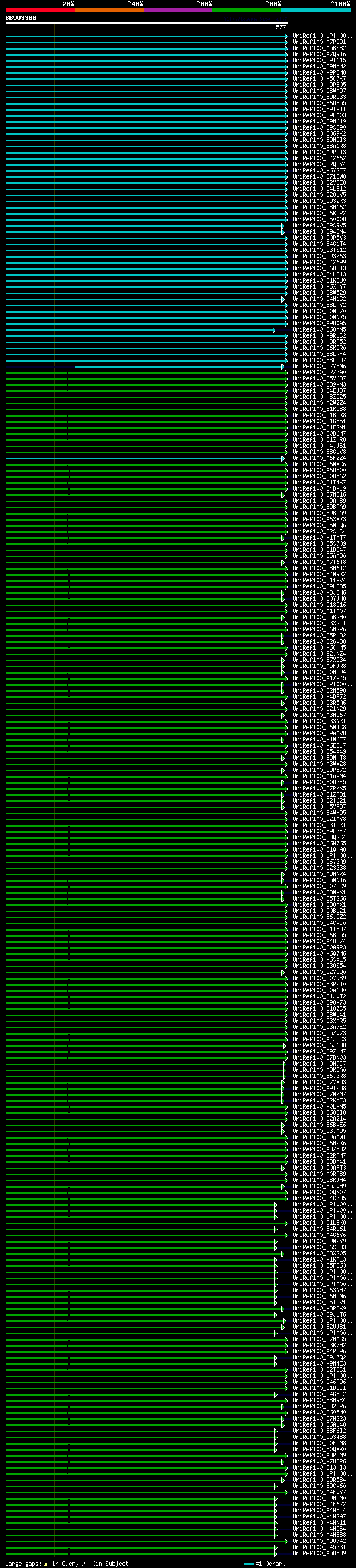Image resolution: width=356 pixels, height=1568 pixels.
Task: Select hit label UniRef100_Q5F863
Action: (x=319, y=1266)
